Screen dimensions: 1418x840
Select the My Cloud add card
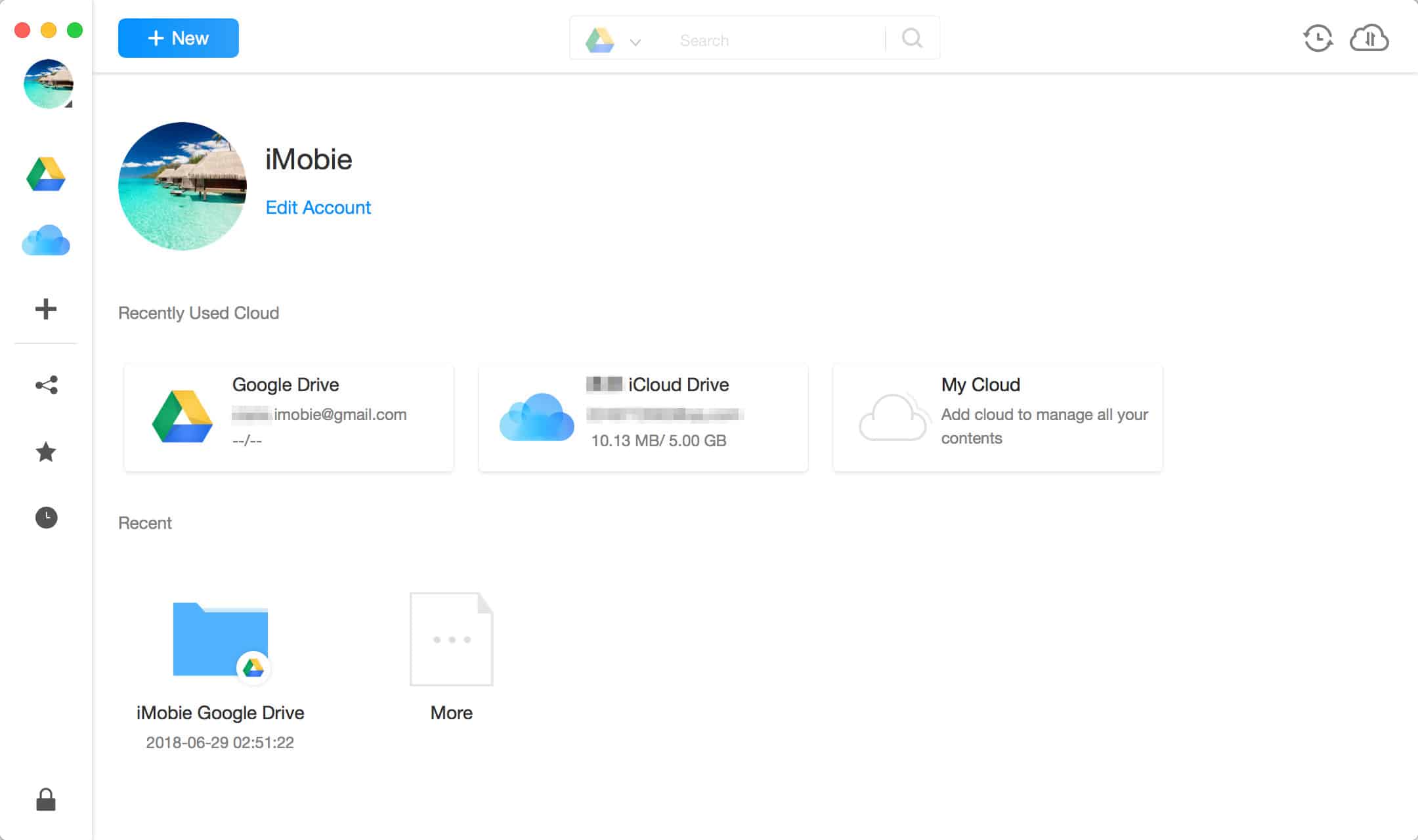pos(997,417)
